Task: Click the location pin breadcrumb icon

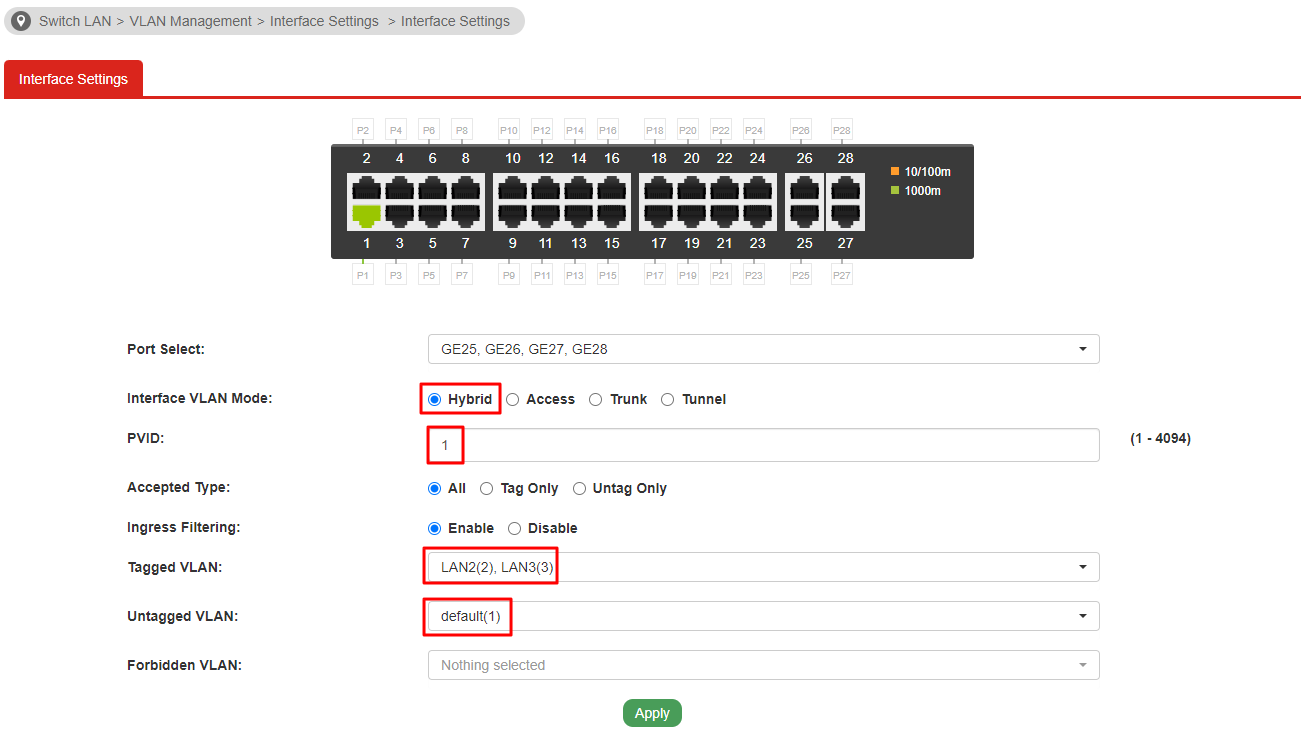Action: (21, 21)
